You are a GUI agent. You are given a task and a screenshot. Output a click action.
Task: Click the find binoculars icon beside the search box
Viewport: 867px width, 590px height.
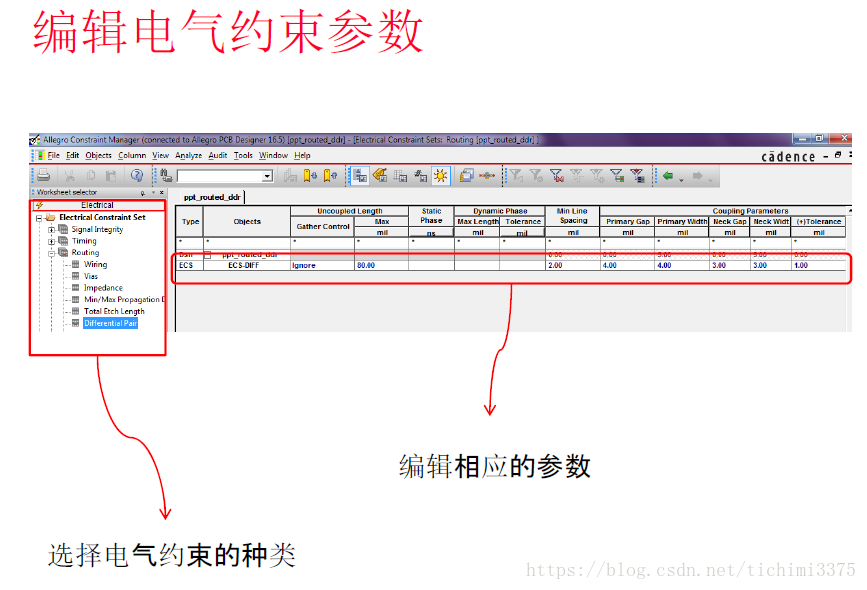(166, 176)
